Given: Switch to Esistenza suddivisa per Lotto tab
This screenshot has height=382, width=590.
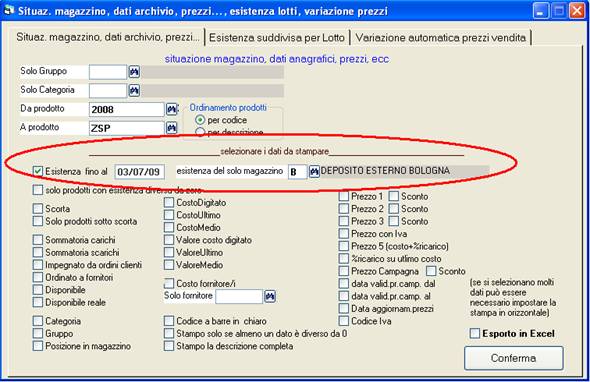Looking at the screenshot, I should [x=277, y=38].
